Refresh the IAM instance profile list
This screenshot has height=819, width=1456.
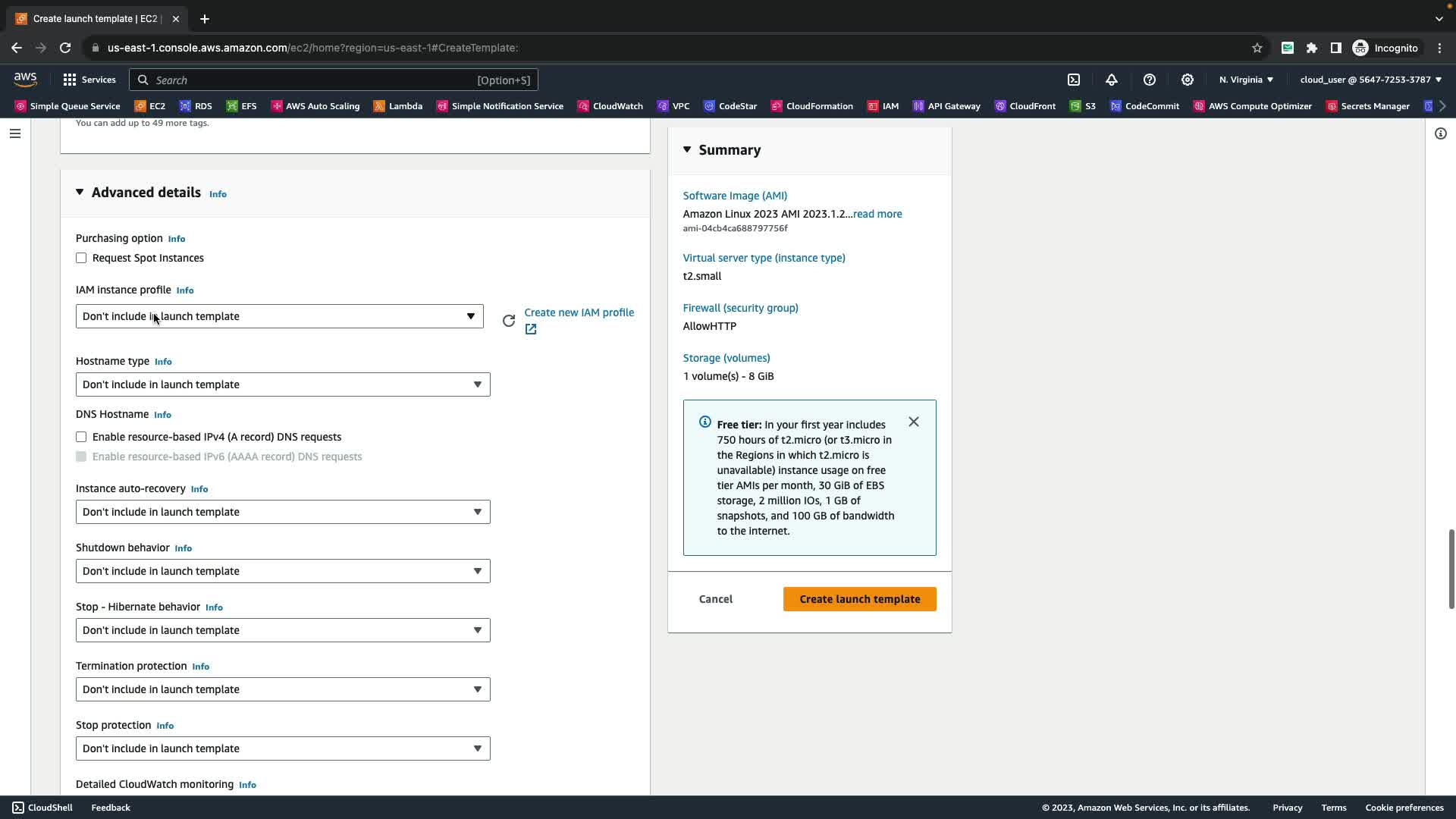pyautogui.click(x=509, y=321)
